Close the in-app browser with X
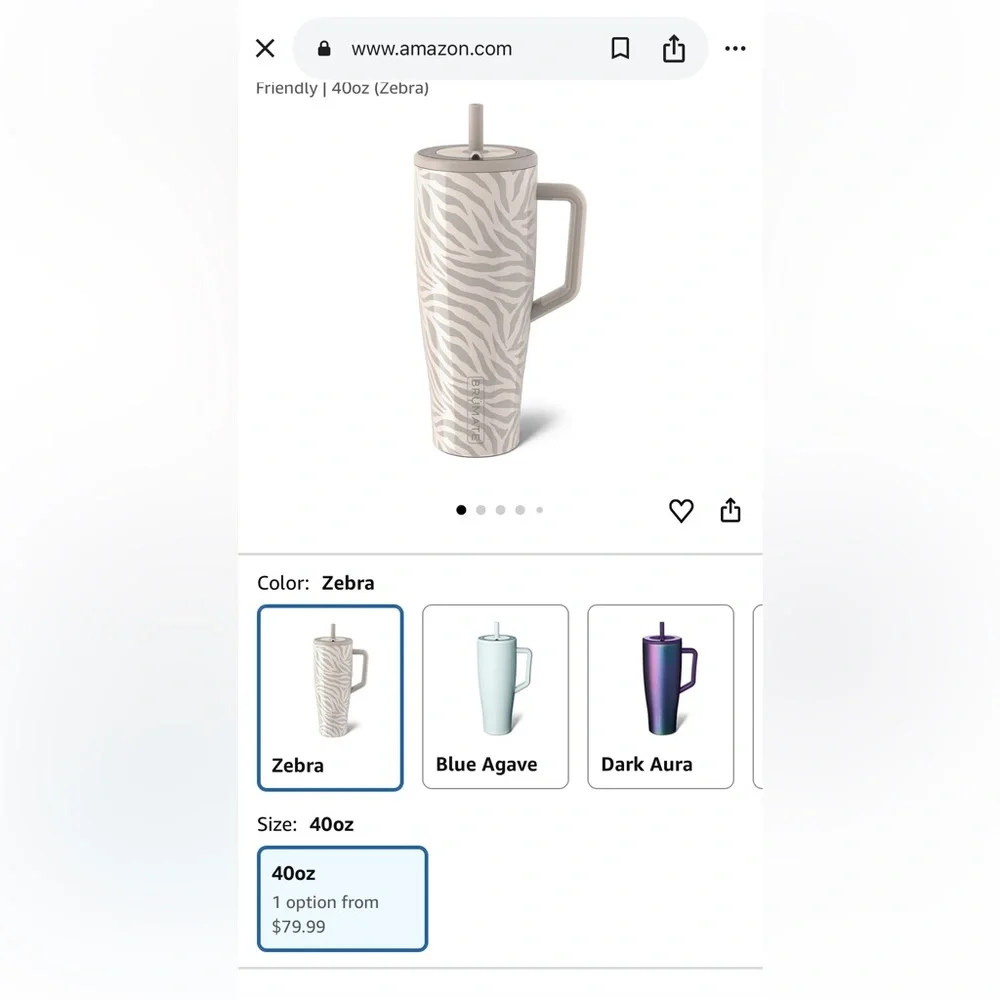 (265, 48)
